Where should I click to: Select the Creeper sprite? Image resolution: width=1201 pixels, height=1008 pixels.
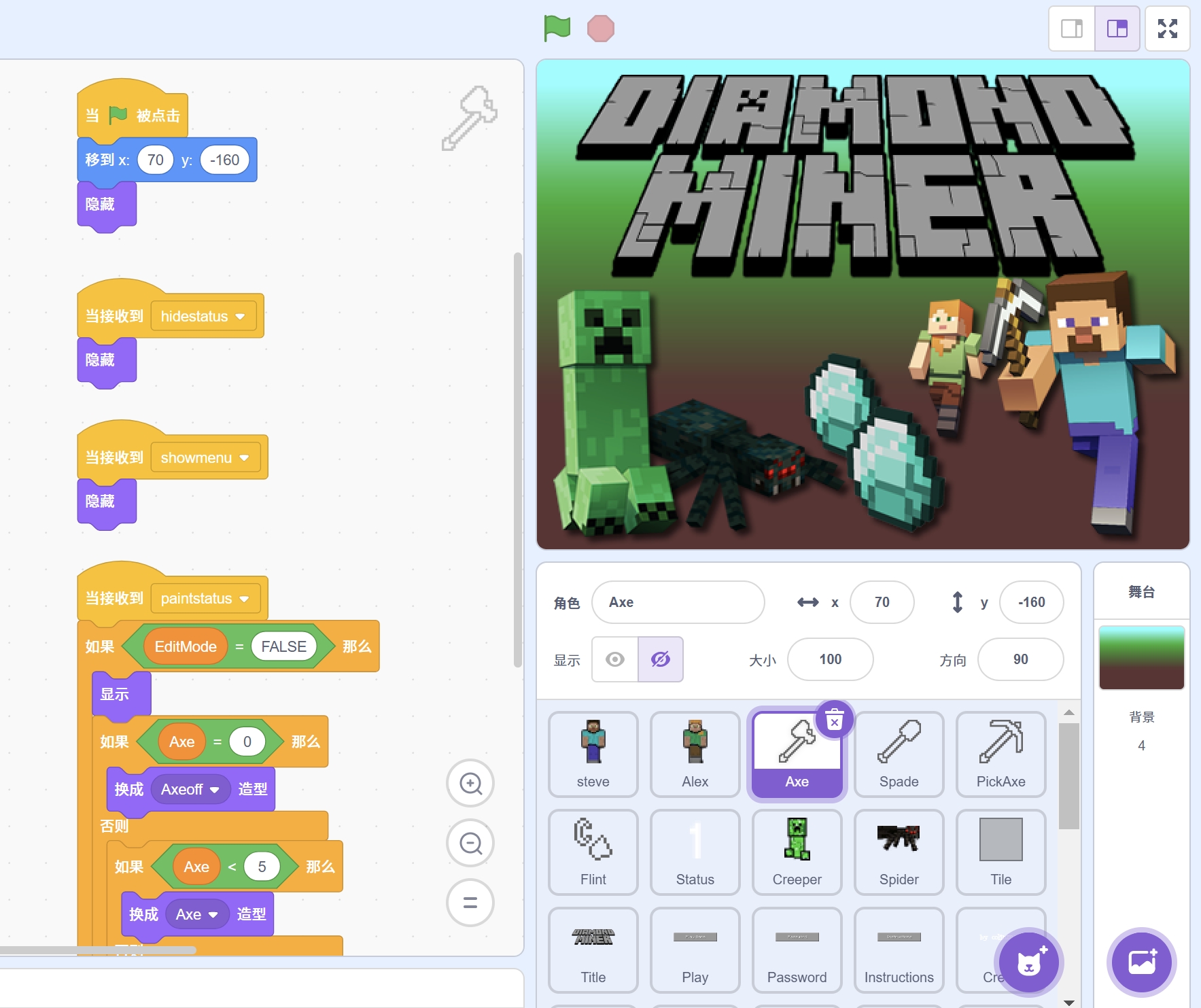click(x=797, y=852)
